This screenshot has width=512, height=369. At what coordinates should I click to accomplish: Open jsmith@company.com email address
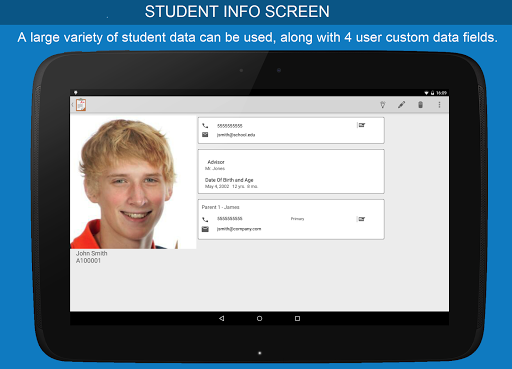(239, 229)
